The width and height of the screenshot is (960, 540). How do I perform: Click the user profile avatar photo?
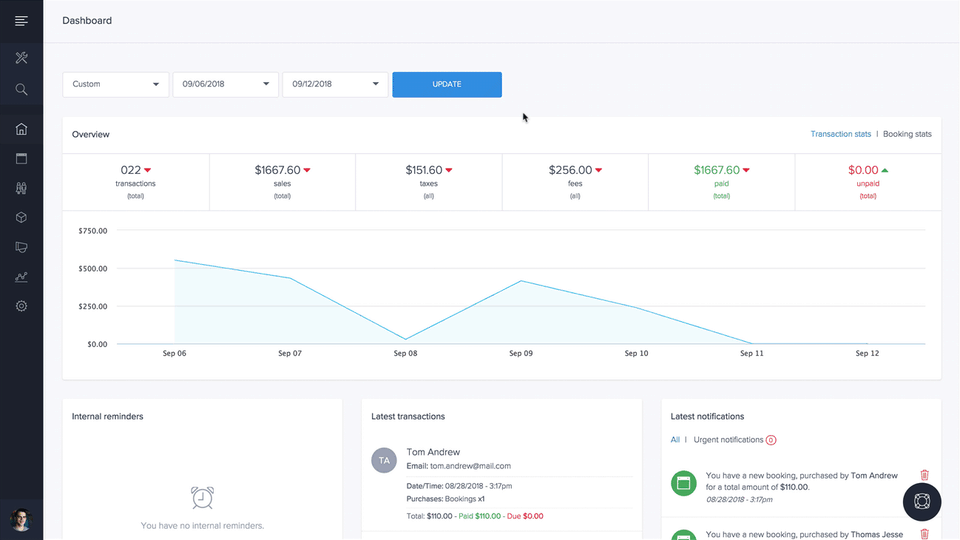click(21, 520)
